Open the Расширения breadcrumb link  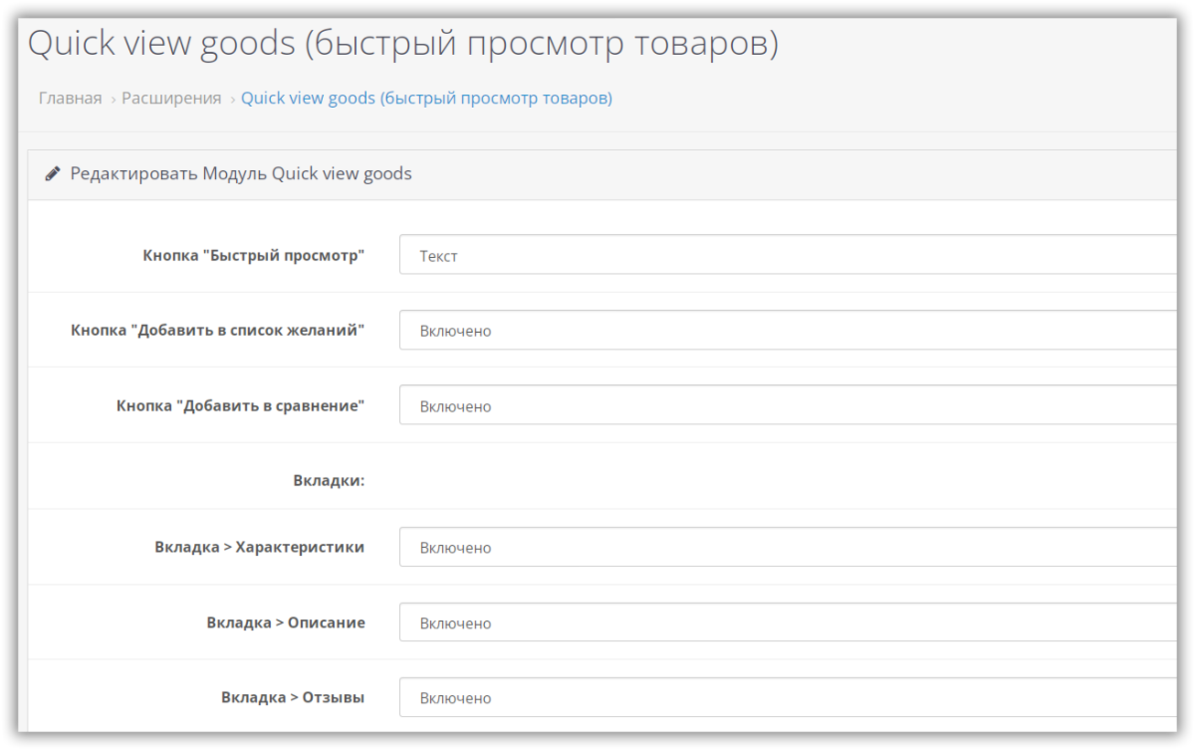click(172, 98)
